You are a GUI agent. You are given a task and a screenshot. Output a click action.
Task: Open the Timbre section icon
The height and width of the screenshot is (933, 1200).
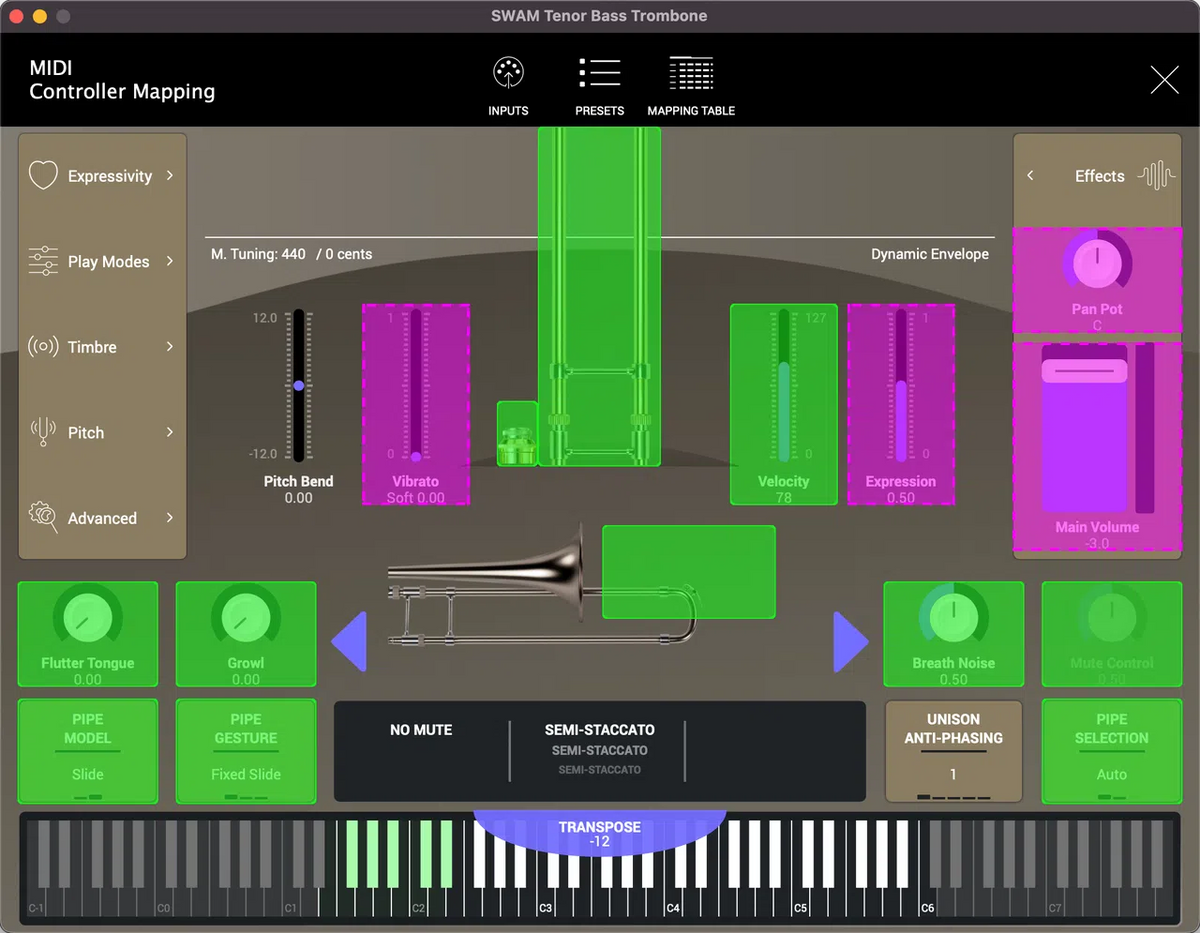(x=43, y=347)
